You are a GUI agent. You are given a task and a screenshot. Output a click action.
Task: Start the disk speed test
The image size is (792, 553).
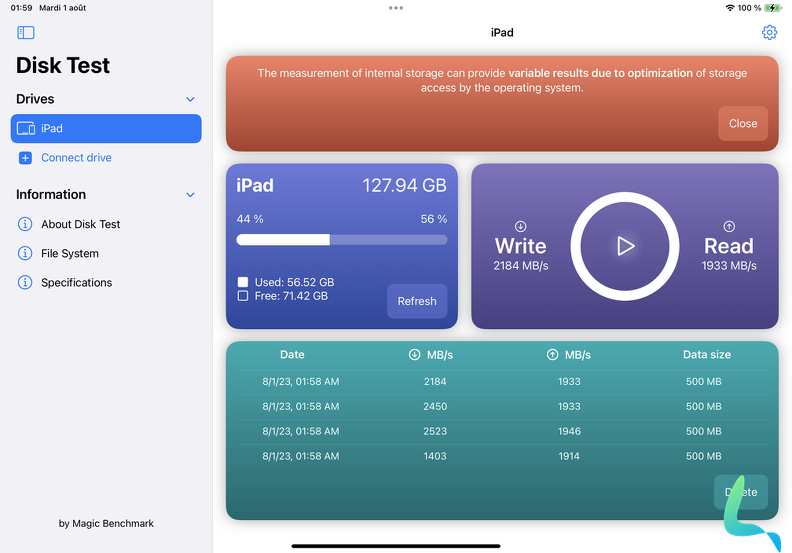(x=625, y=246)
